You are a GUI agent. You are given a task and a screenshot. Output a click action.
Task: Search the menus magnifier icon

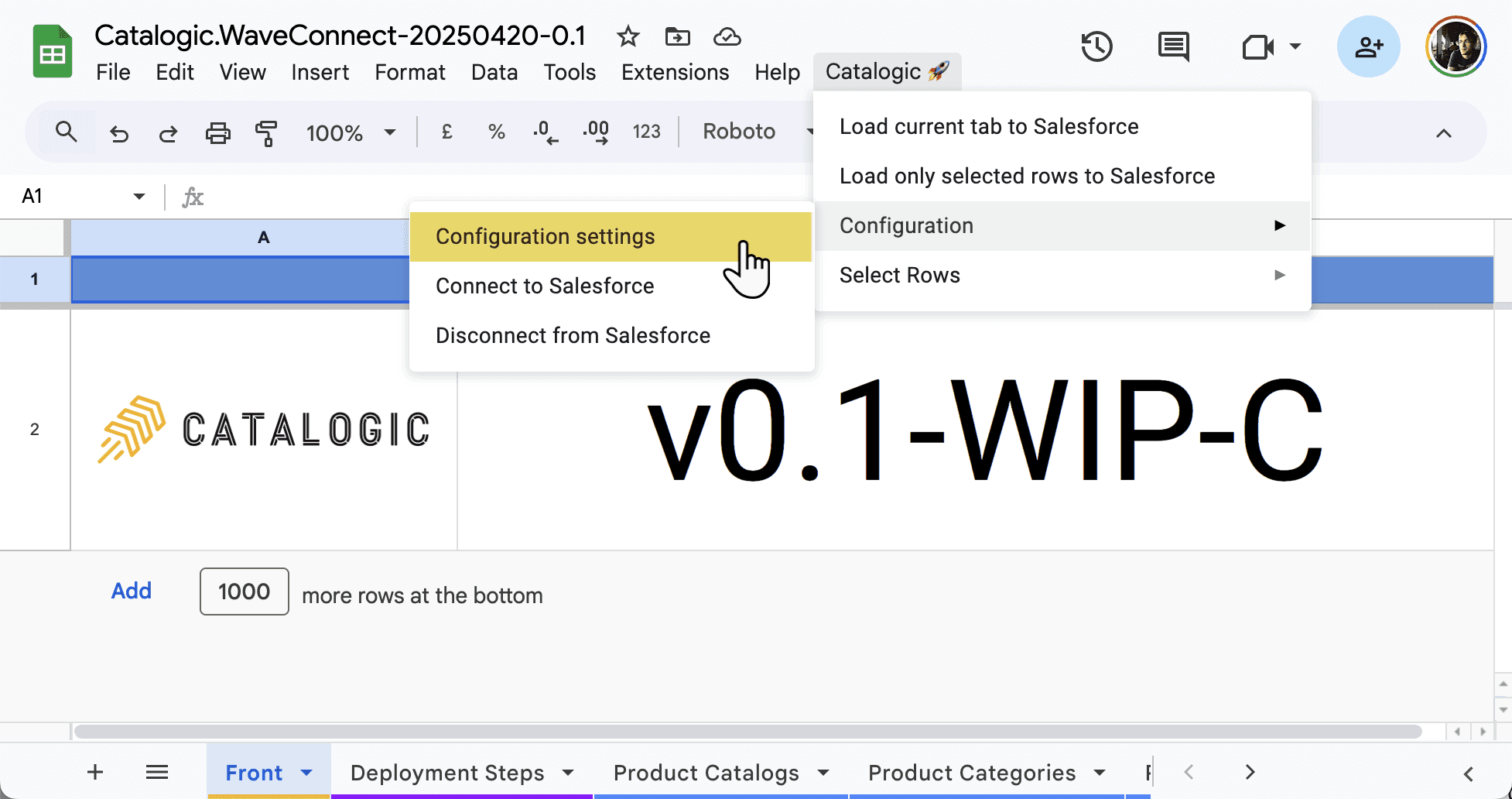67,132
